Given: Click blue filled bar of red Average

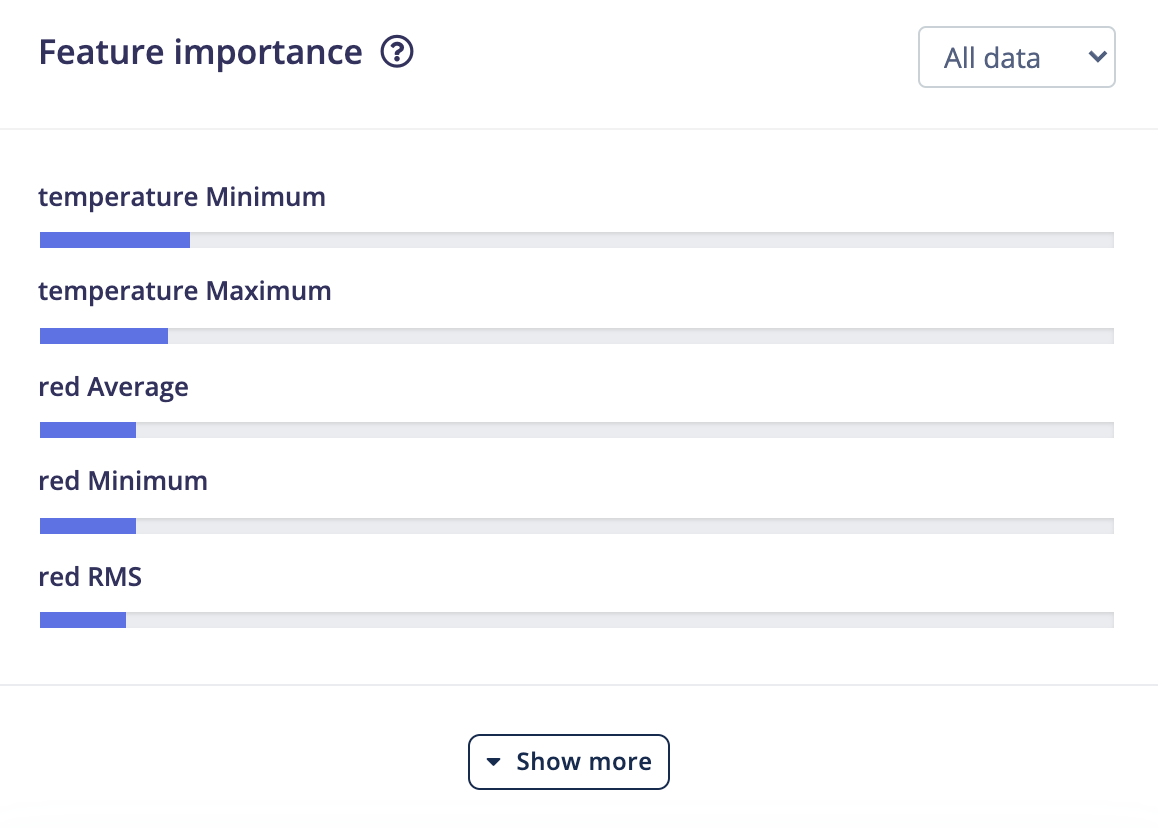Looking at the screenshot, I should coord(88,430).
